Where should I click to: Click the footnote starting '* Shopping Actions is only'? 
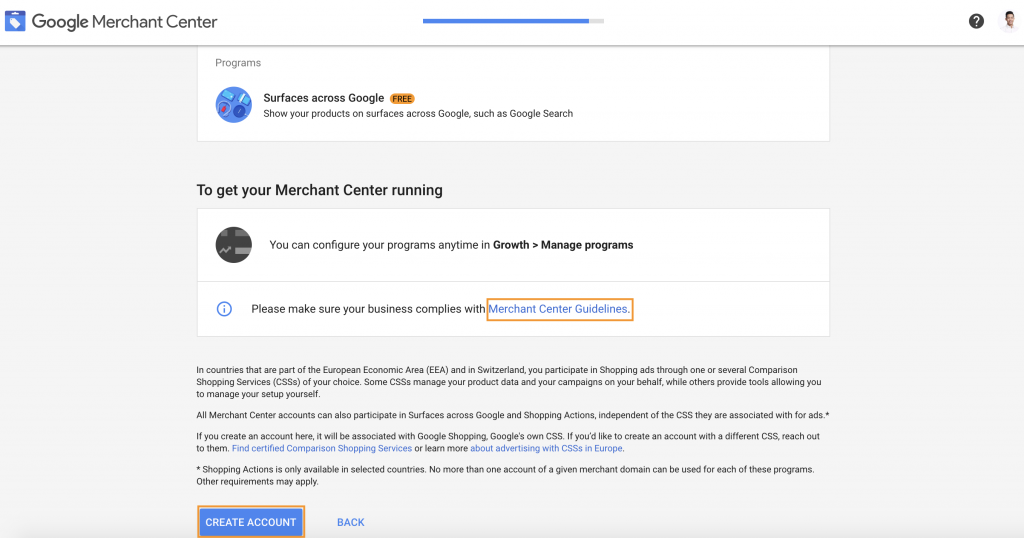(x=505, y=475)
